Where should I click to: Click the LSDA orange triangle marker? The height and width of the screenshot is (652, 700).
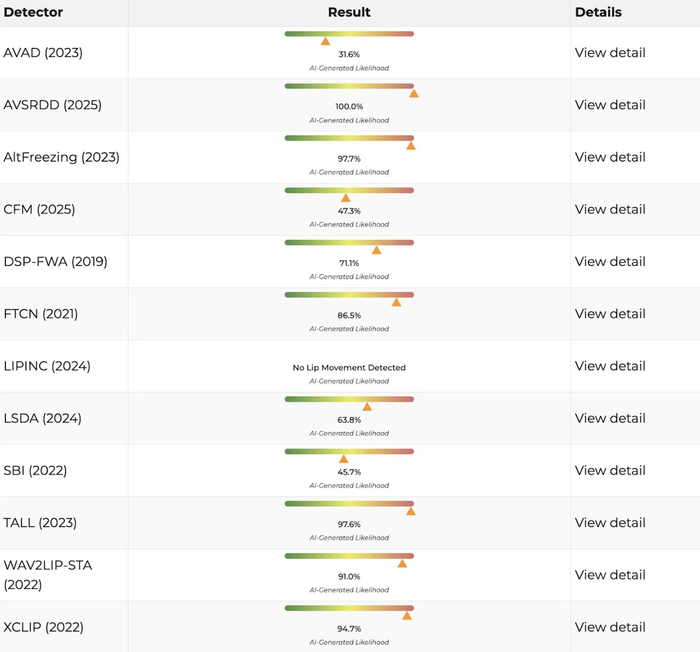click(367, 406)
